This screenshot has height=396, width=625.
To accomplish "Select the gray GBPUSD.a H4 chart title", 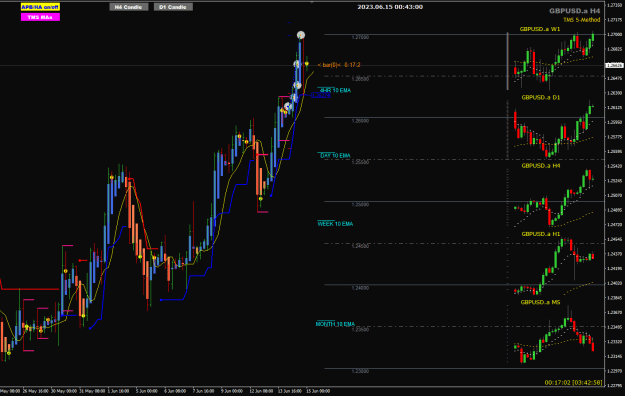I will pyautogui.click(x=574, y=11).
